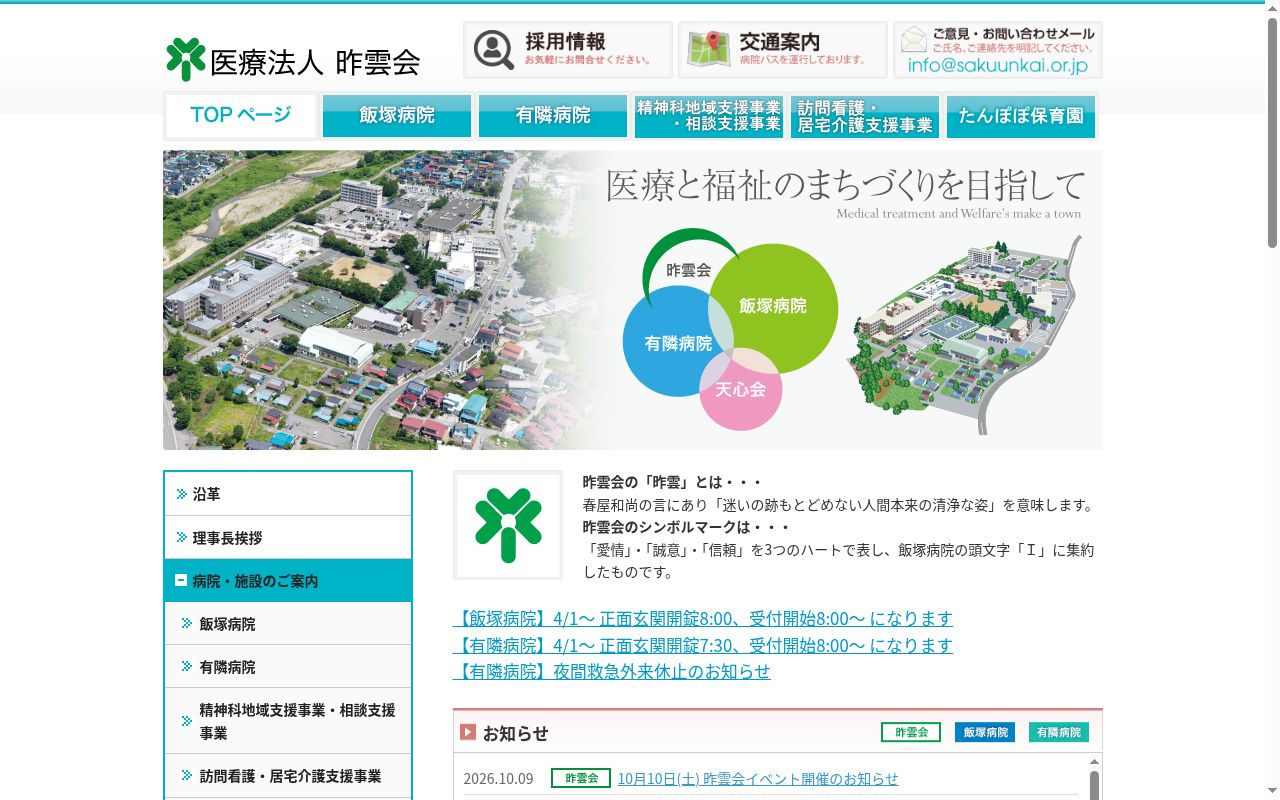Screen dimensions: 1280x800
Task: Click the 交通案内 map pin icon
Action: click(709, 50)
